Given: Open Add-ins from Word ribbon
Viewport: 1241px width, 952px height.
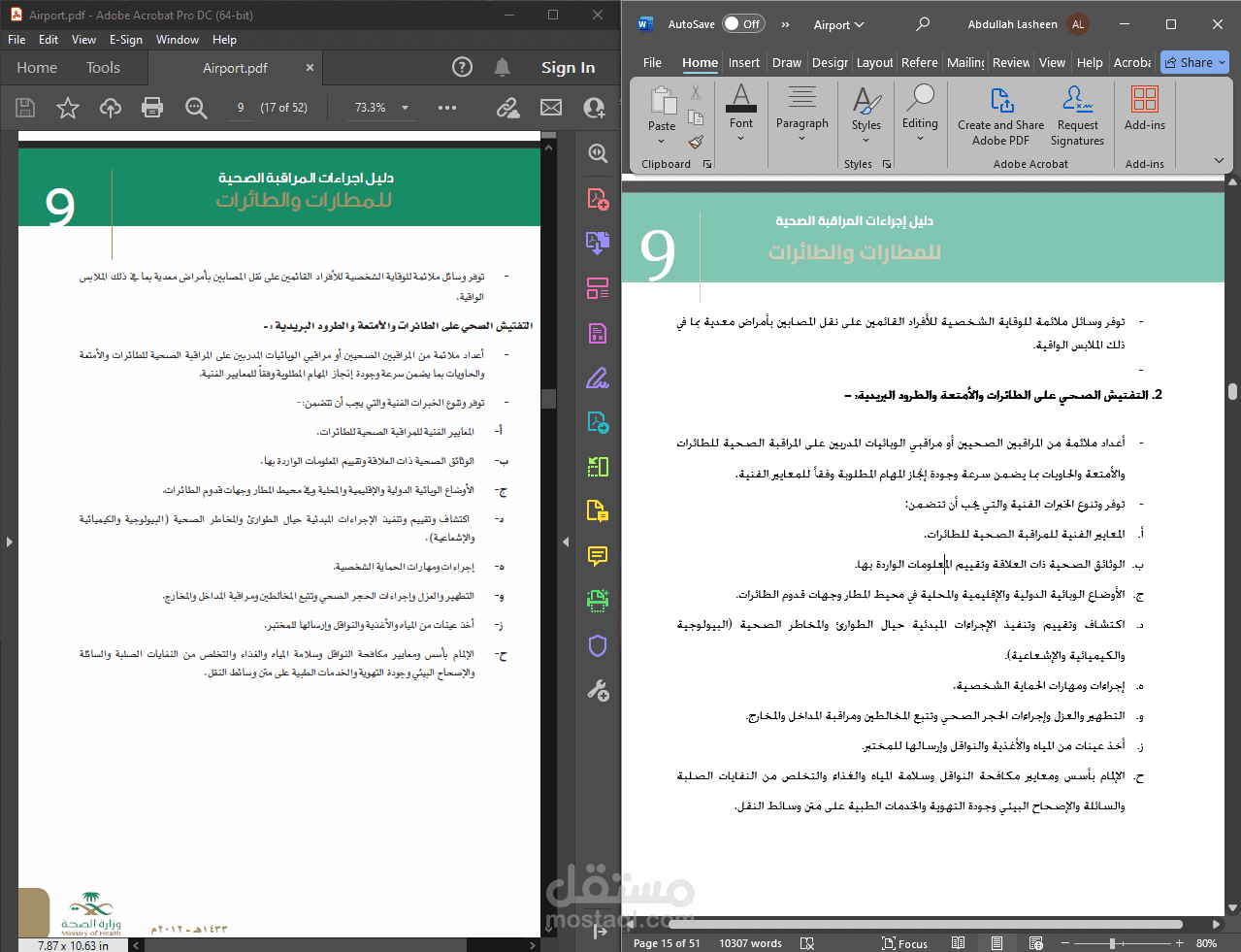Looking at the screenshot, I should click(1145, 107).
